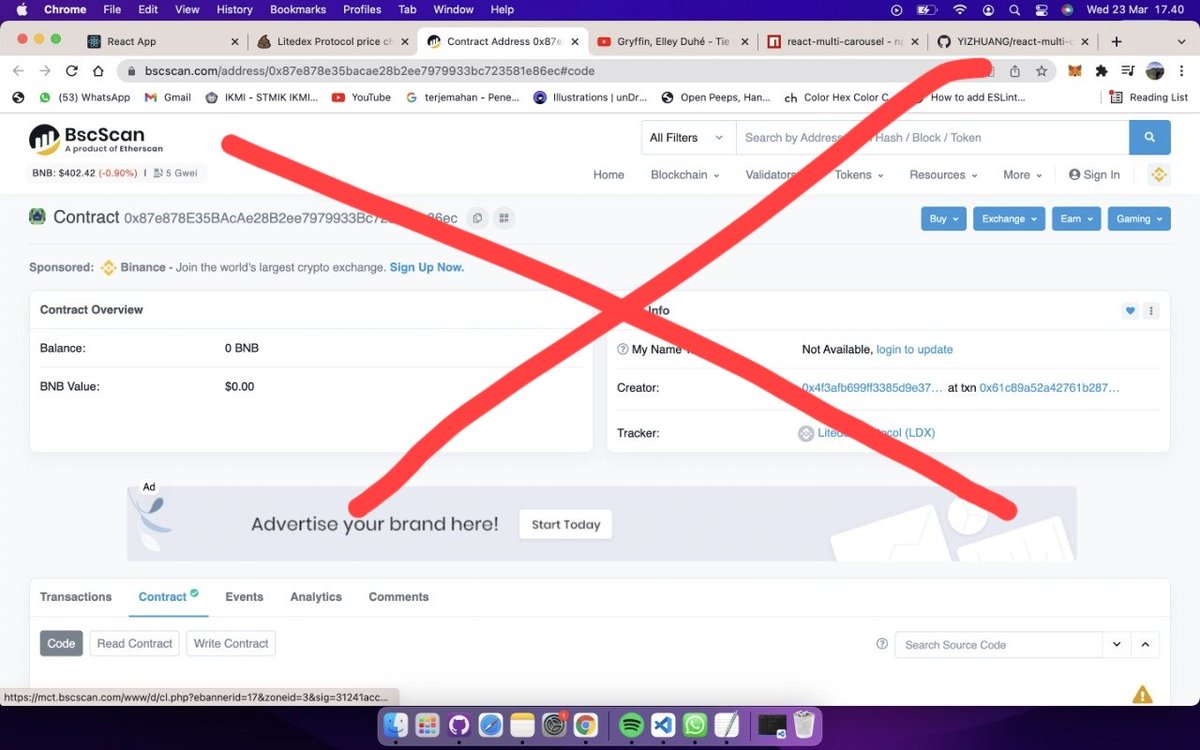The image size is (1200, 750).
Task: Open Finder from the dock
Action: (x=396, y=725)
